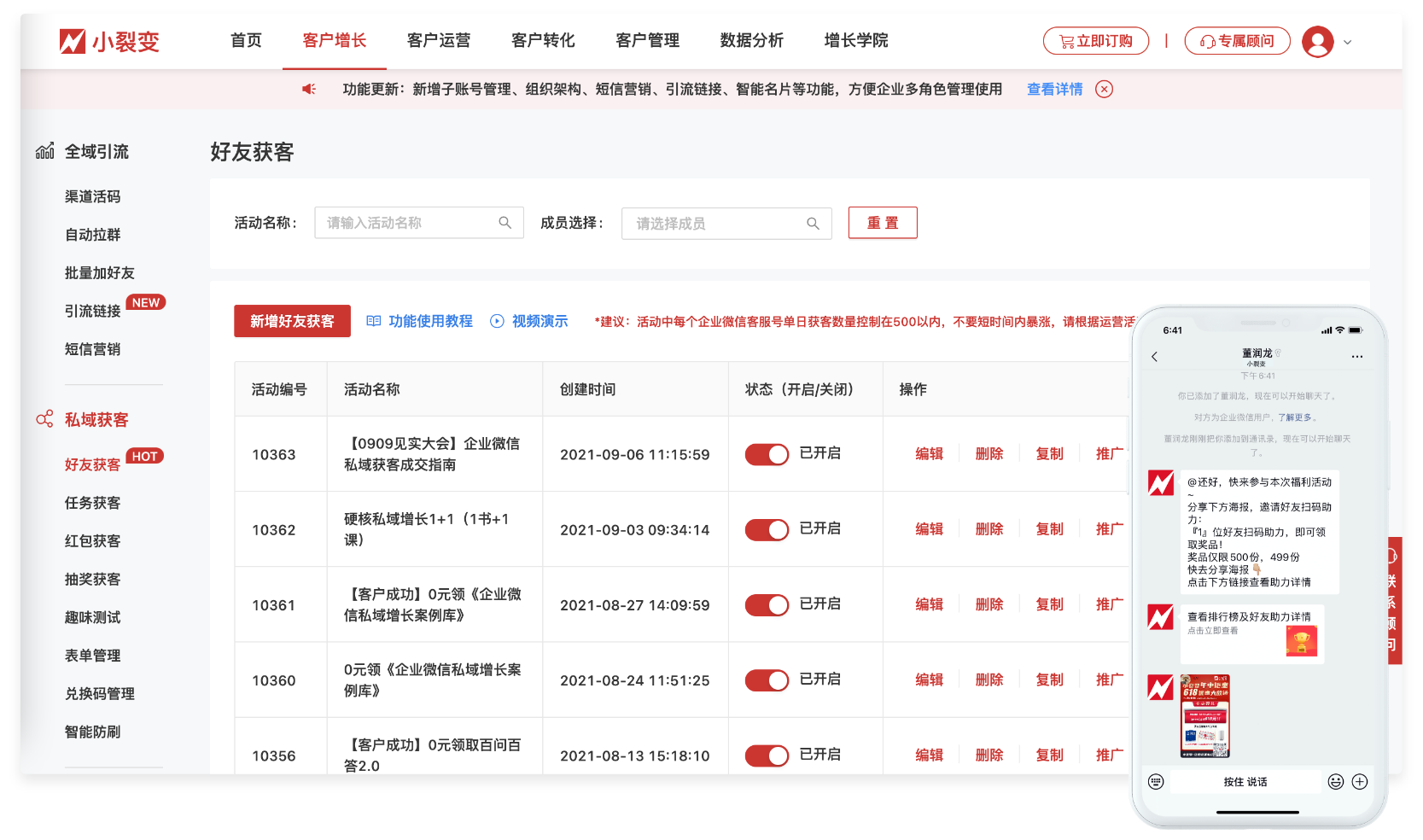1423x840 pixels.
Task: Open 渠道活码 in sidebar
Action: click(92, 196)
